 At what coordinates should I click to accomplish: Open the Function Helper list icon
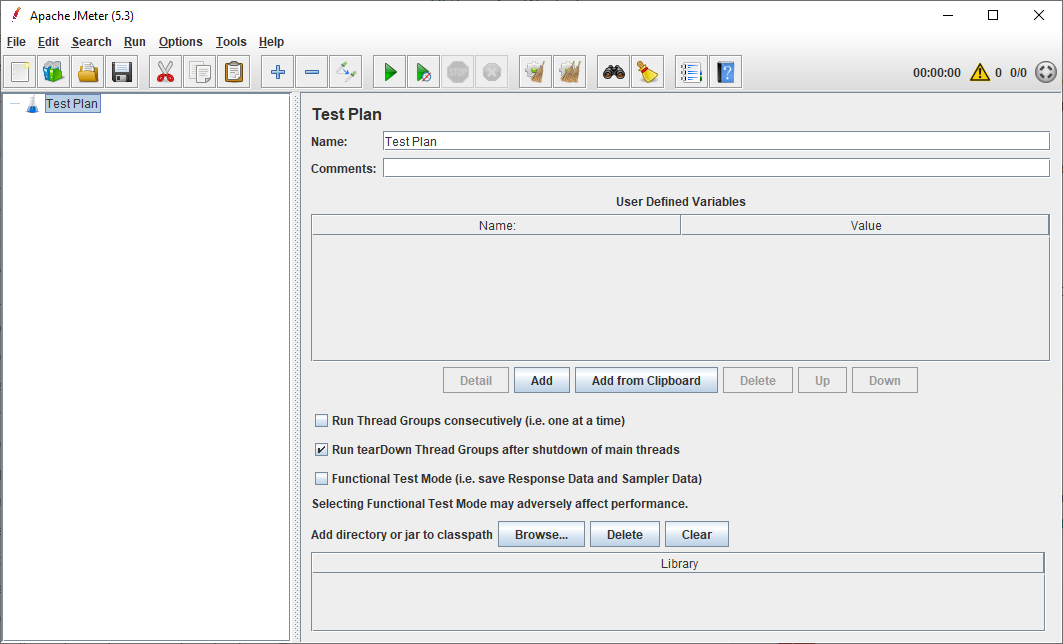point(690,72)
